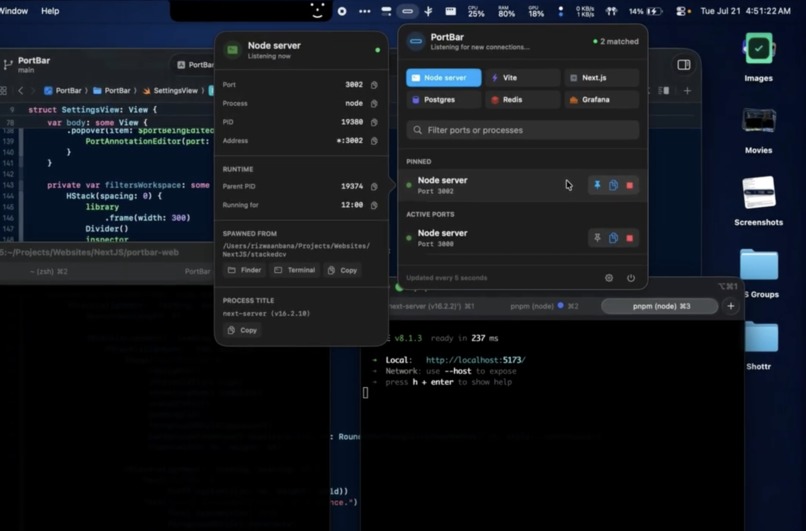Click the PortBar menu bar icon

[407, 11]
